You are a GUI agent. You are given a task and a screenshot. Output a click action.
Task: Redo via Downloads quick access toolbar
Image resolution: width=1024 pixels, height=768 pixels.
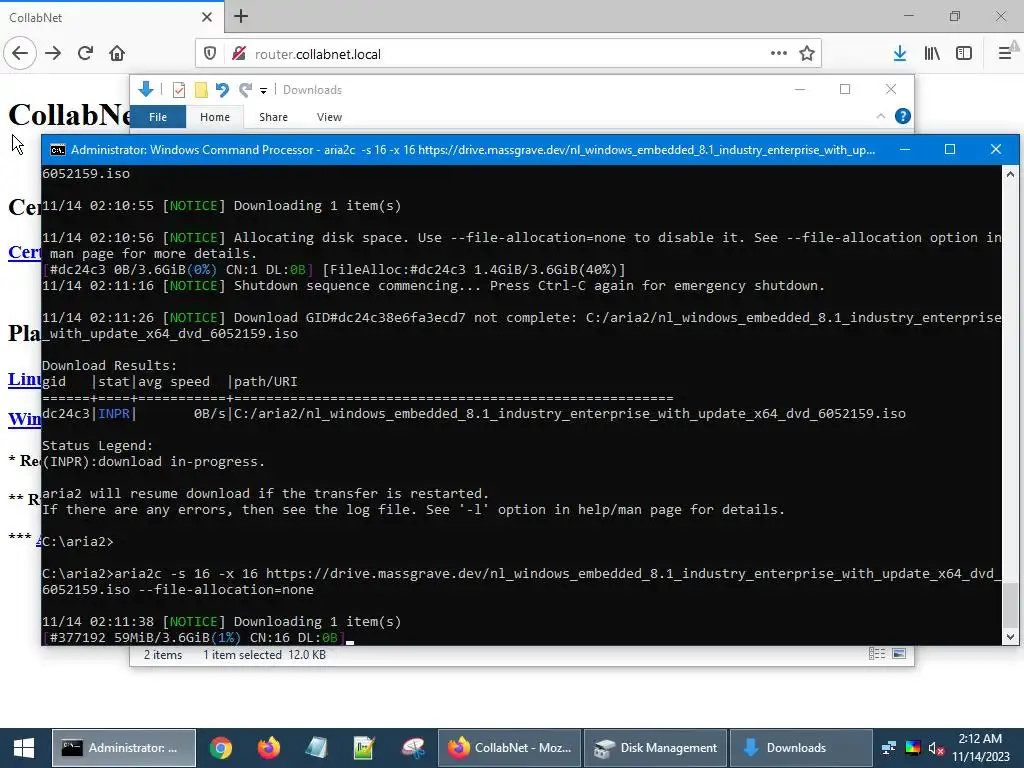click(x=245, y=90)
